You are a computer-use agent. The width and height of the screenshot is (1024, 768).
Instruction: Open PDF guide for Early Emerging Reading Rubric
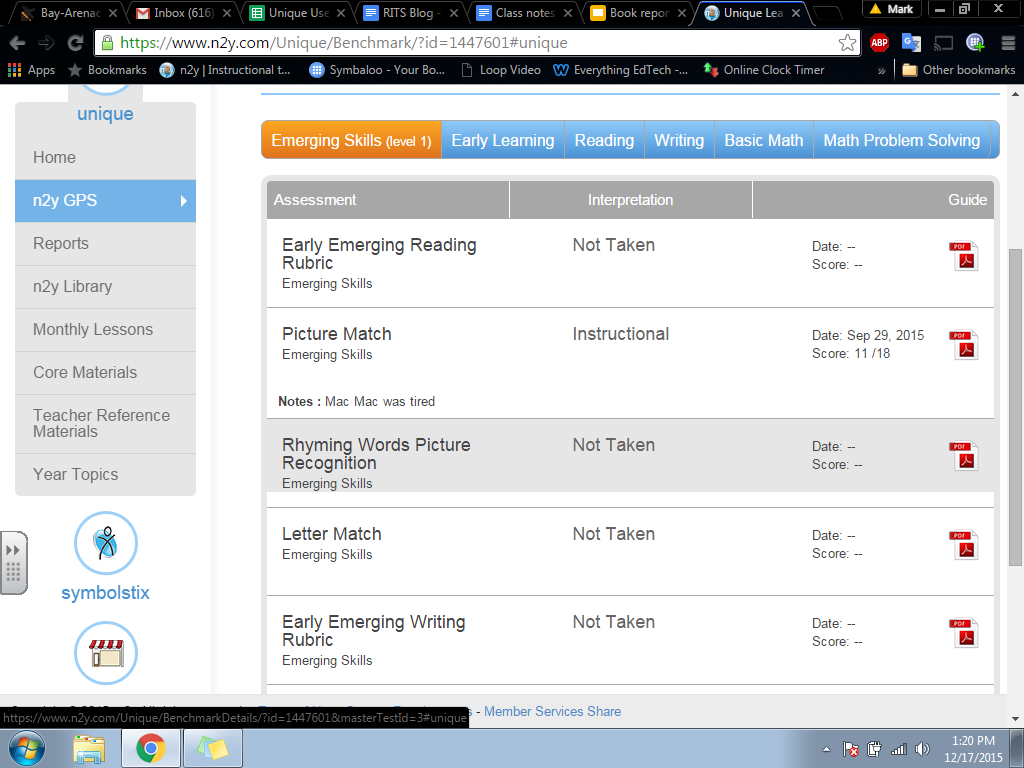point(963,255)
